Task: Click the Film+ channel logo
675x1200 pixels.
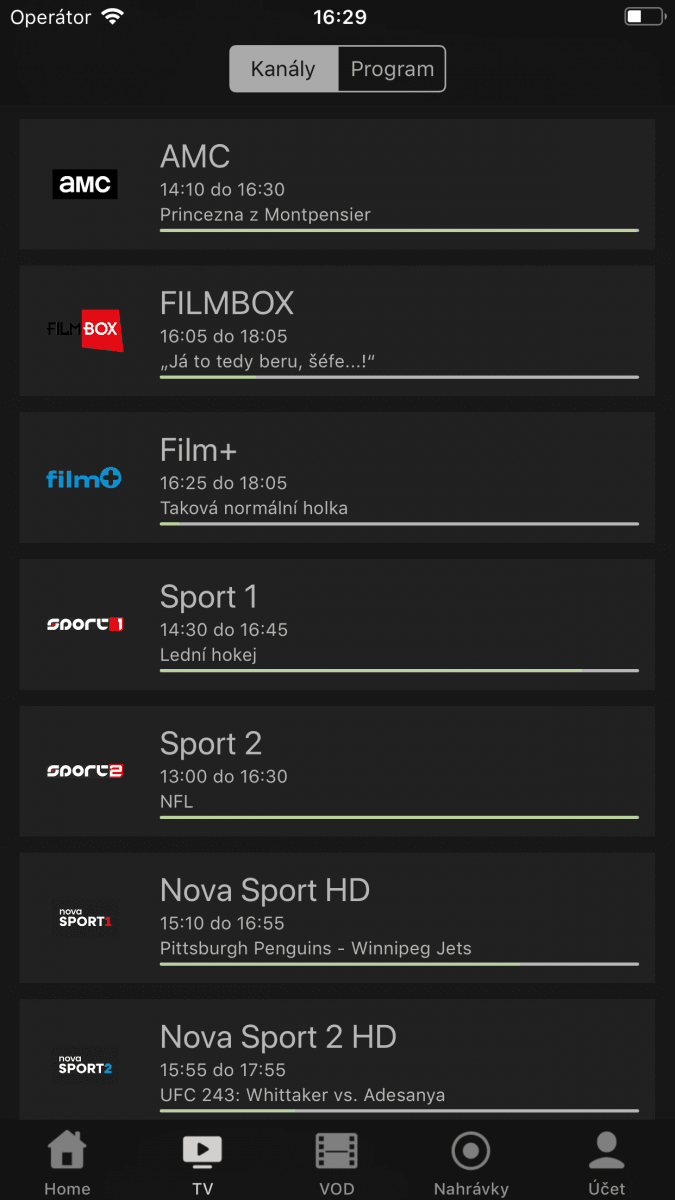Action: 84,478
